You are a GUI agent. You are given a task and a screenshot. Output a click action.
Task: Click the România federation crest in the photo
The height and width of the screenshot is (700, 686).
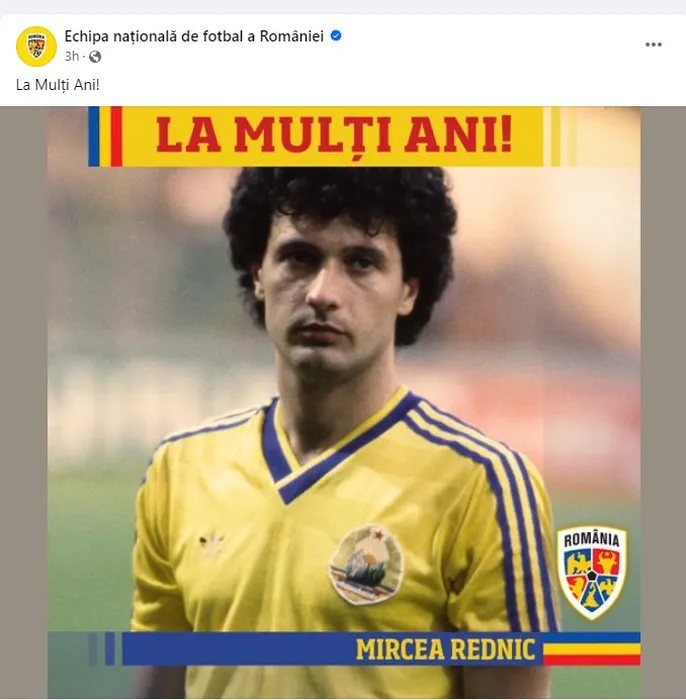591,573
